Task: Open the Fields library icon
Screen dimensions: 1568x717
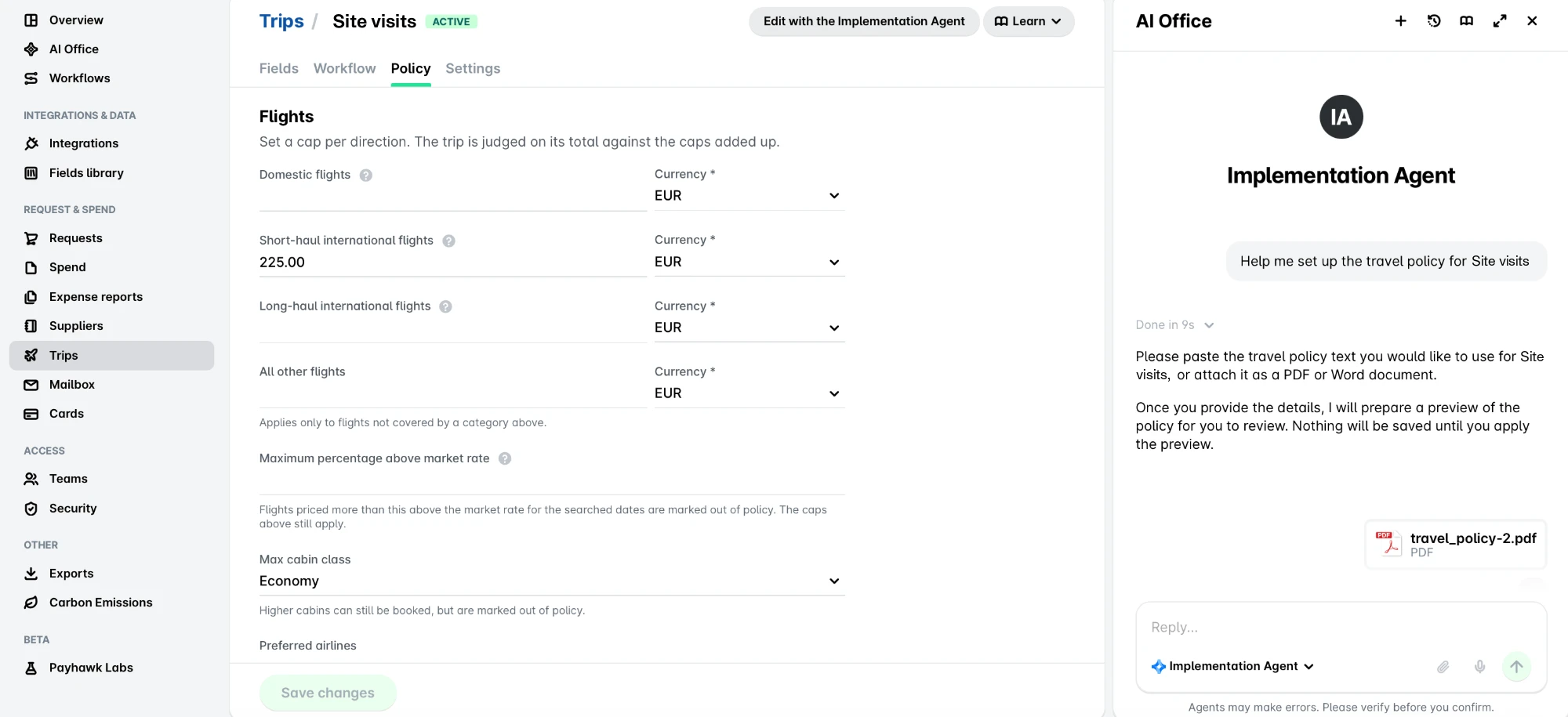Action: (31, 173)
